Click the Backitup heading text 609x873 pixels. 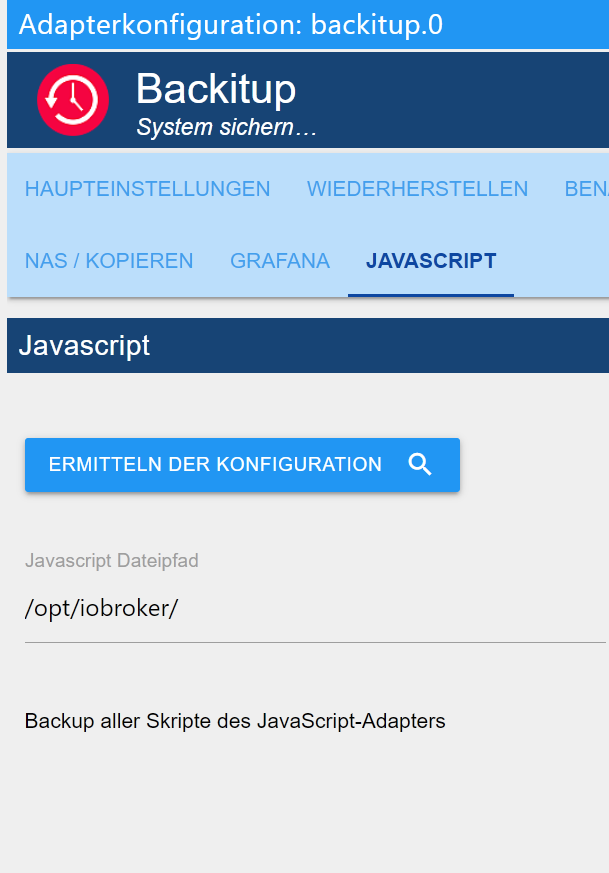(x=216, y=89)
